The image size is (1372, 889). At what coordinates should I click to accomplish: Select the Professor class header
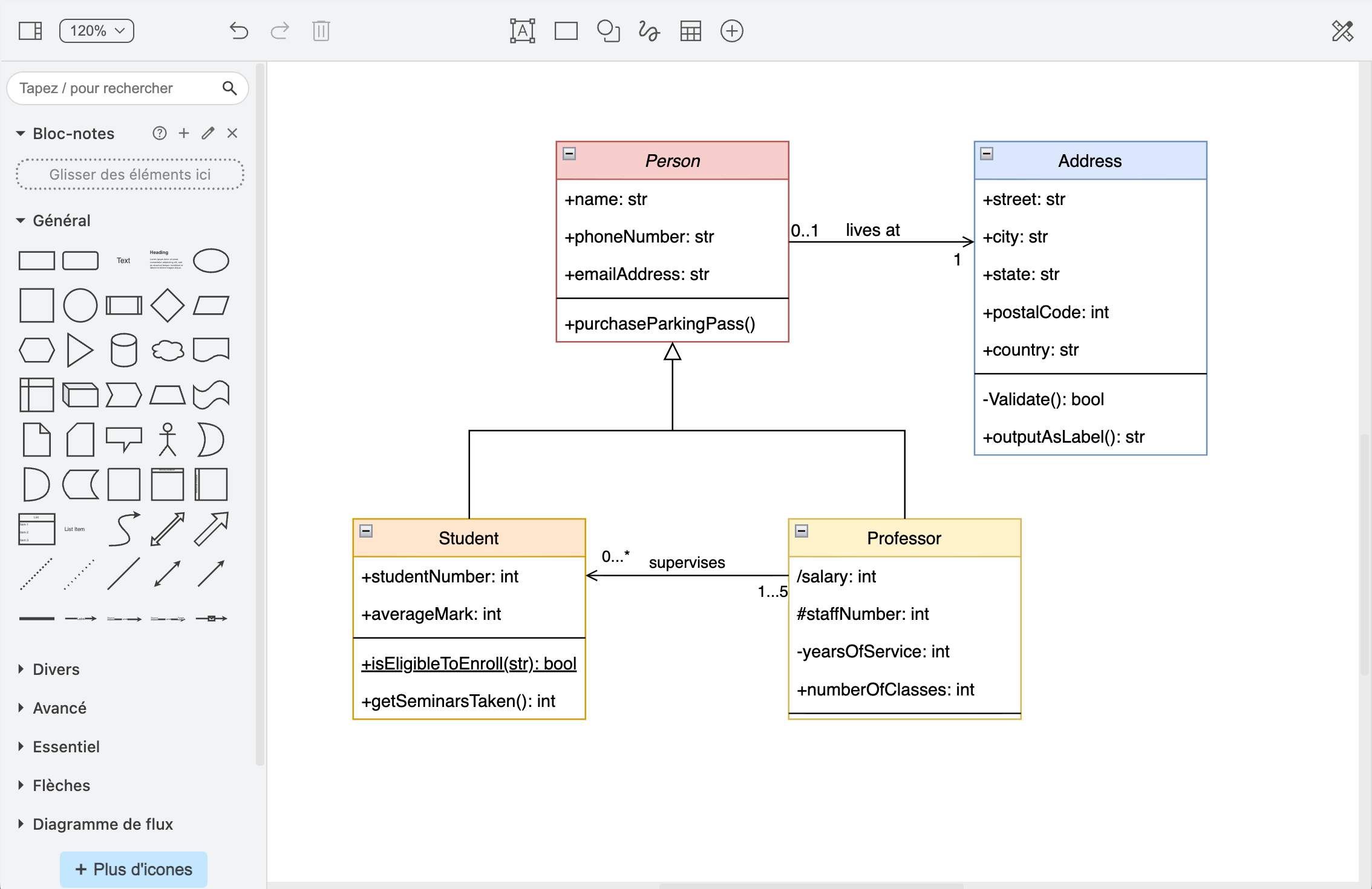[904, 538]
